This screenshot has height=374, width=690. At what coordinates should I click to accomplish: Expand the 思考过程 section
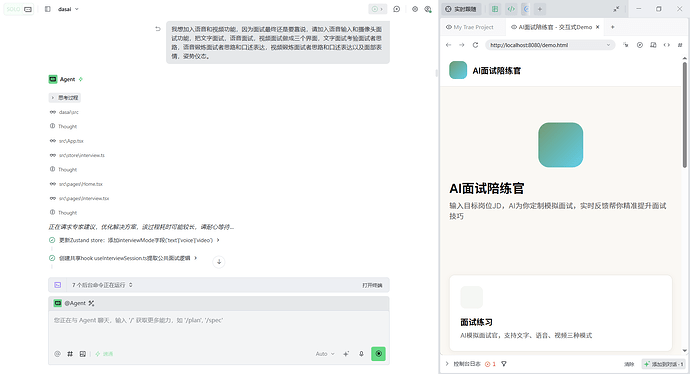click(x=64, y=98)
